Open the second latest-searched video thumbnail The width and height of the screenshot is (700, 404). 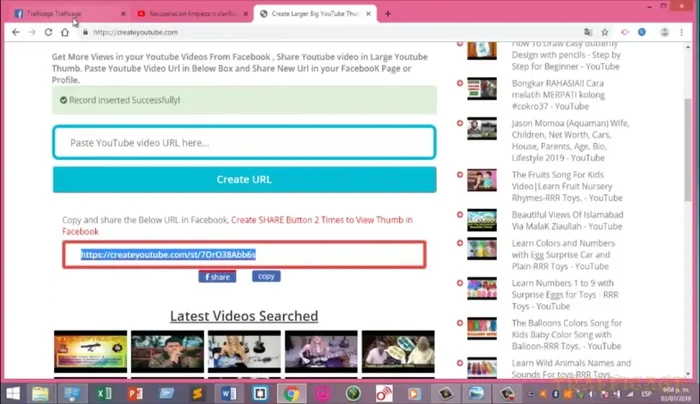tap(167, 352)
